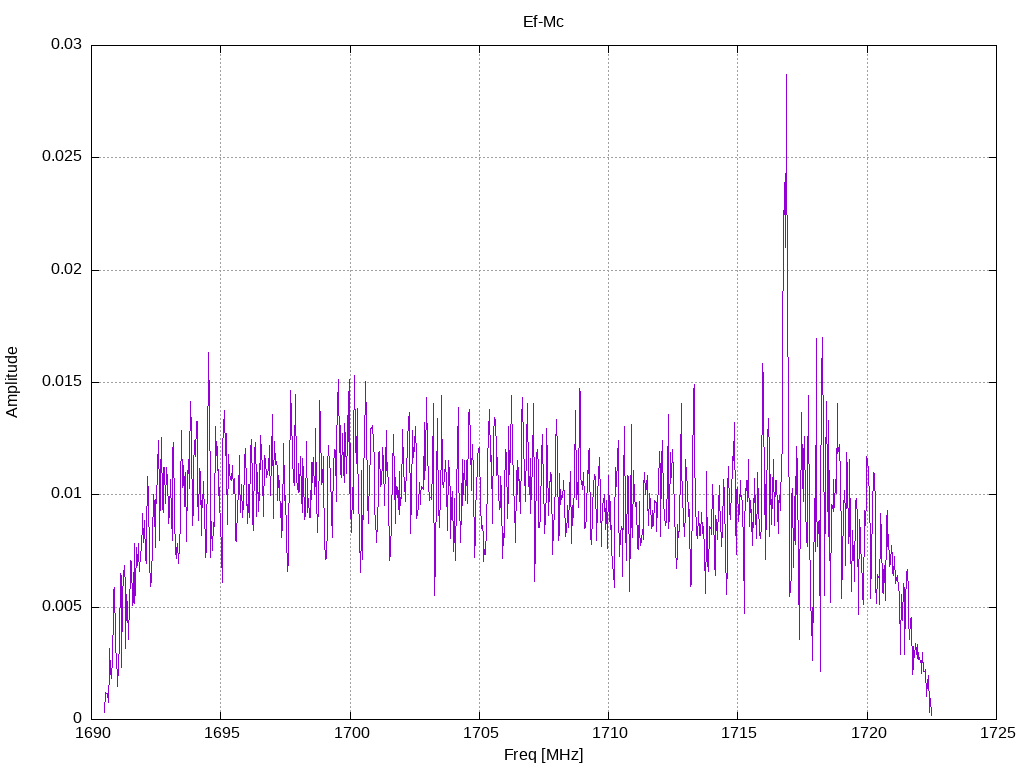
Task: Click the x-axis tick label 1725
Action: click(x=997, y=733)
